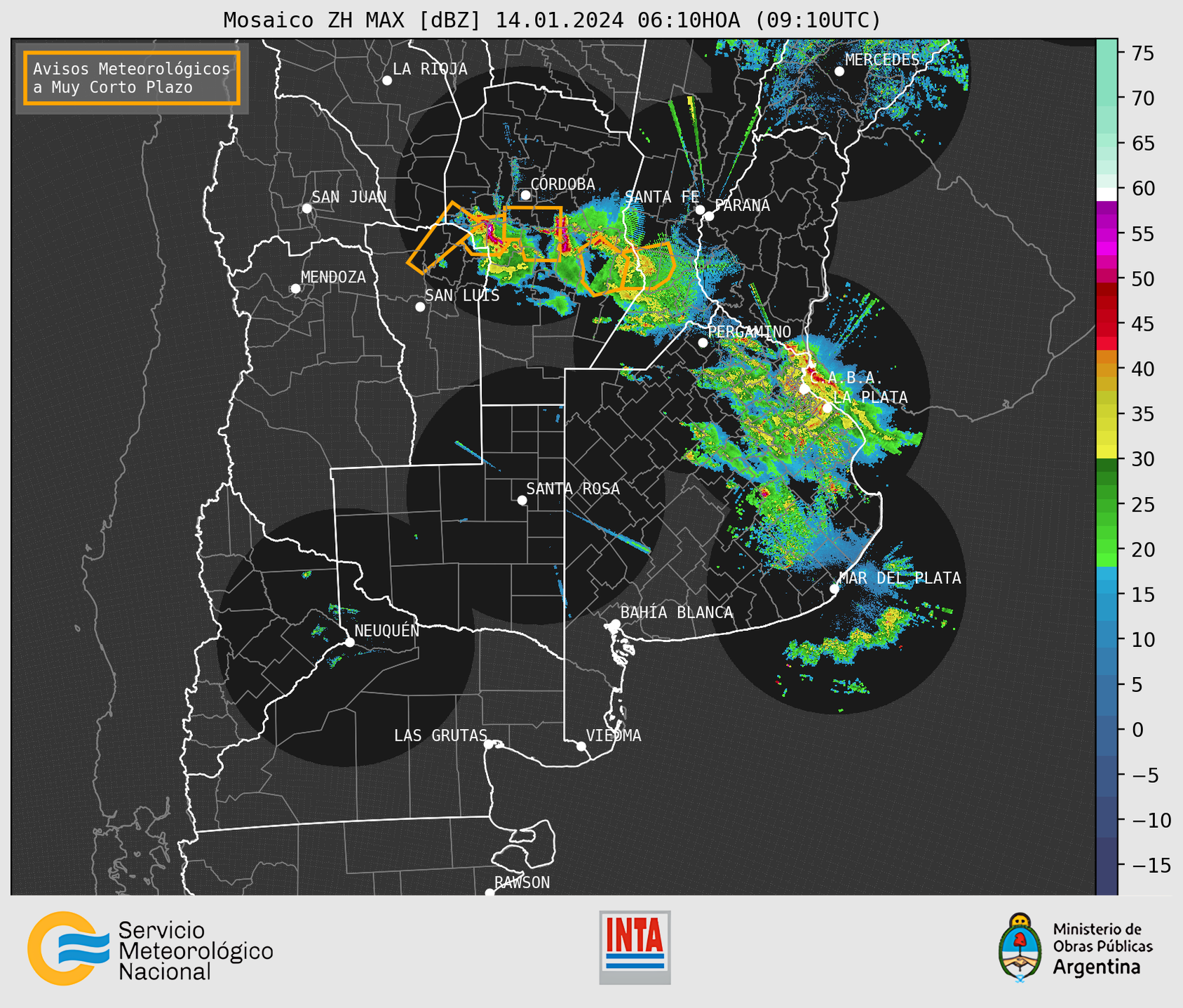Click the San Juan city marker dot
Viewport: 1183px width, 1008px height.
(306, 208)
